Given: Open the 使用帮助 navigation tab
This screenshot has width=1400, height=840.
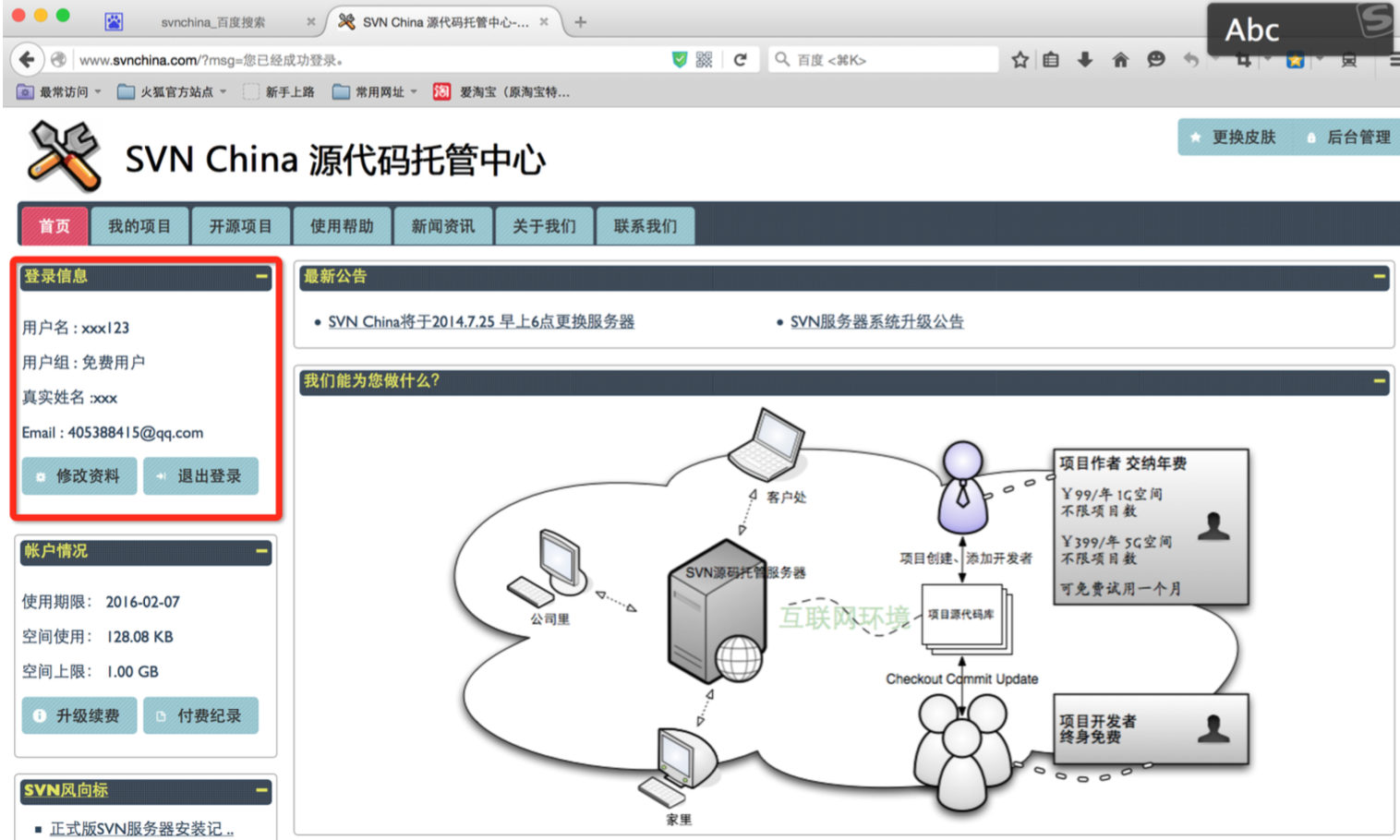Looking at the screenshot, I should click(342, 226).
